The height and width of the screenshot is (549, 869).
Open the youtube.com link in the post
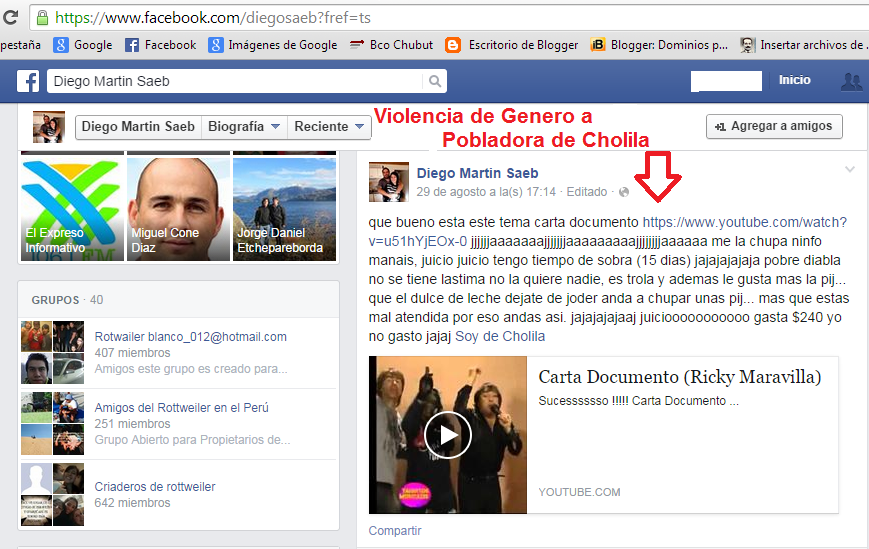744,222
